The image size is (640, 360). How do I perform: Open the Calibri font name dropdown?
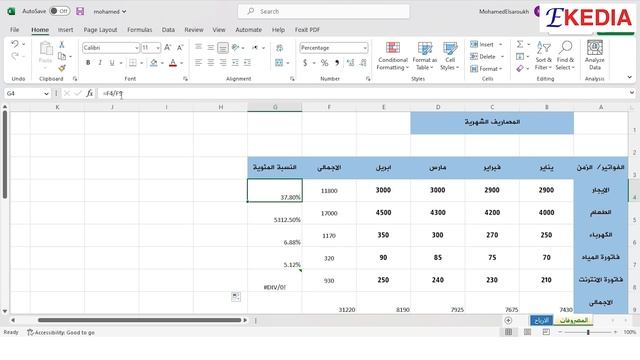click(x=137, y=48)
